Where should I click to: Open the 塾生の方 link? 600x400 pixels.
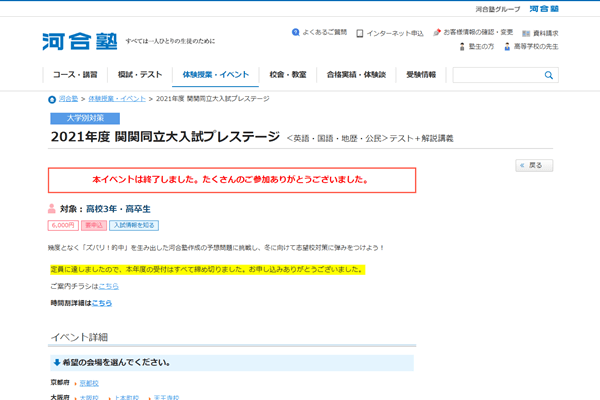pyautogui.click(x=481, y=47)
